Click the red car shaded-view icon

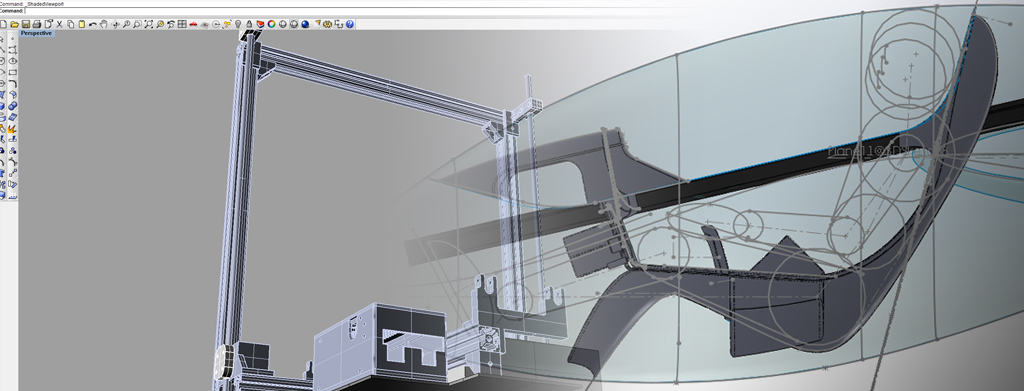point(193,24)
